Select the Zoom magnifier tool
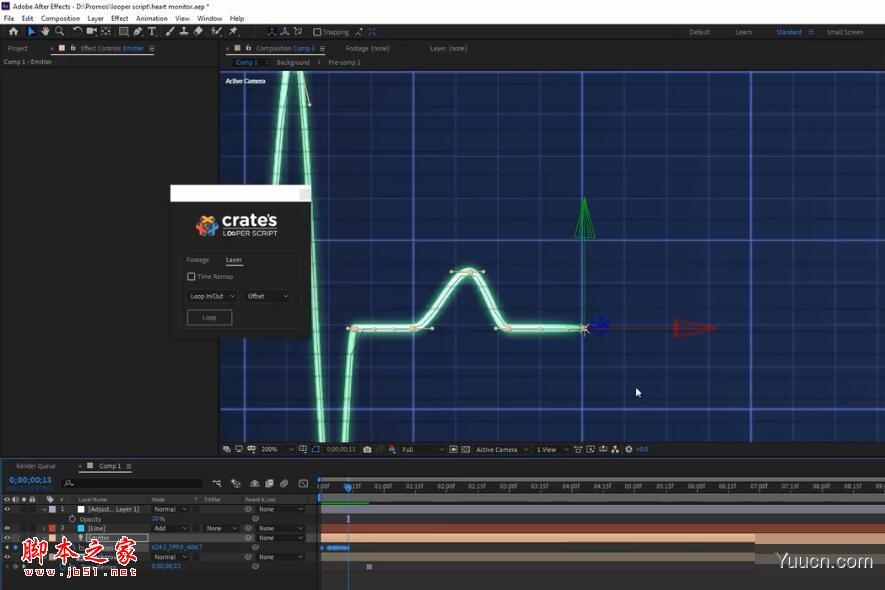Screen dimensions: 885x590 (x=59, y=32)
